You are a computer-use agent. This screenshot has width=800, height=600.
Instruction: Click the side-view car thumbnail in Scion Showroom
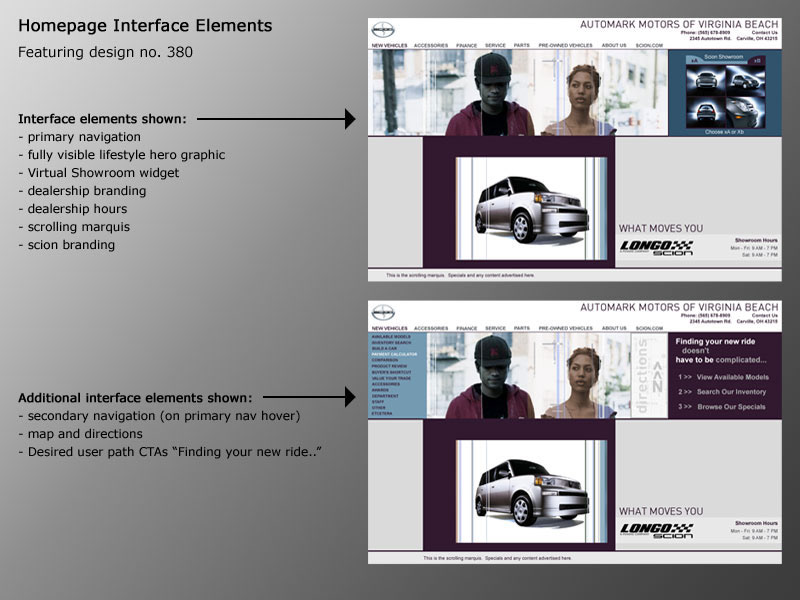745,81
